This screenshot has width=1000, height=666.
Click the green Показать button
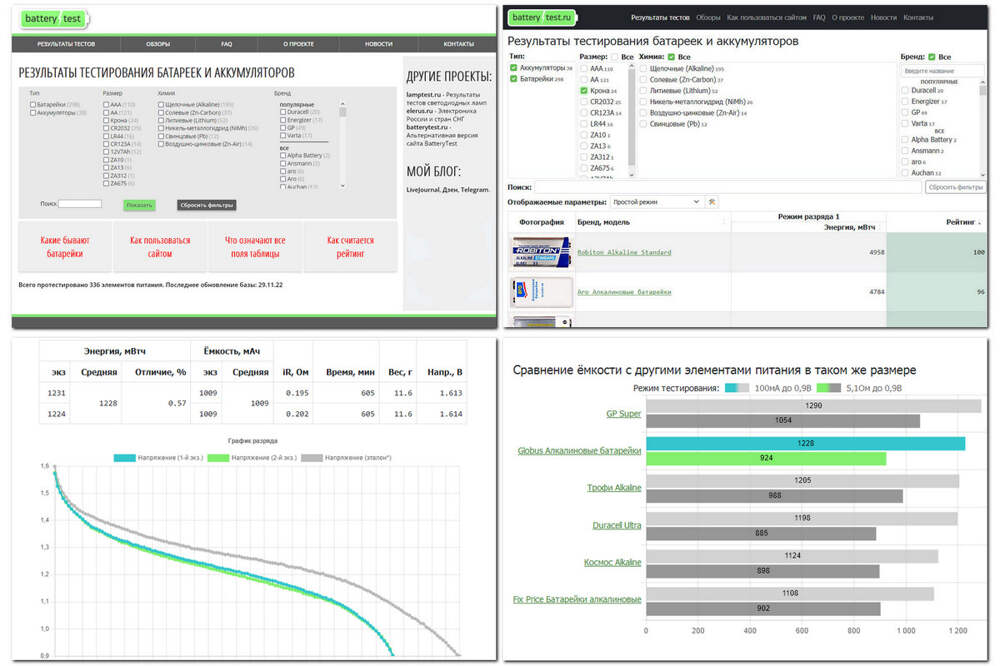pyautogui.click(x=139, y=205)
